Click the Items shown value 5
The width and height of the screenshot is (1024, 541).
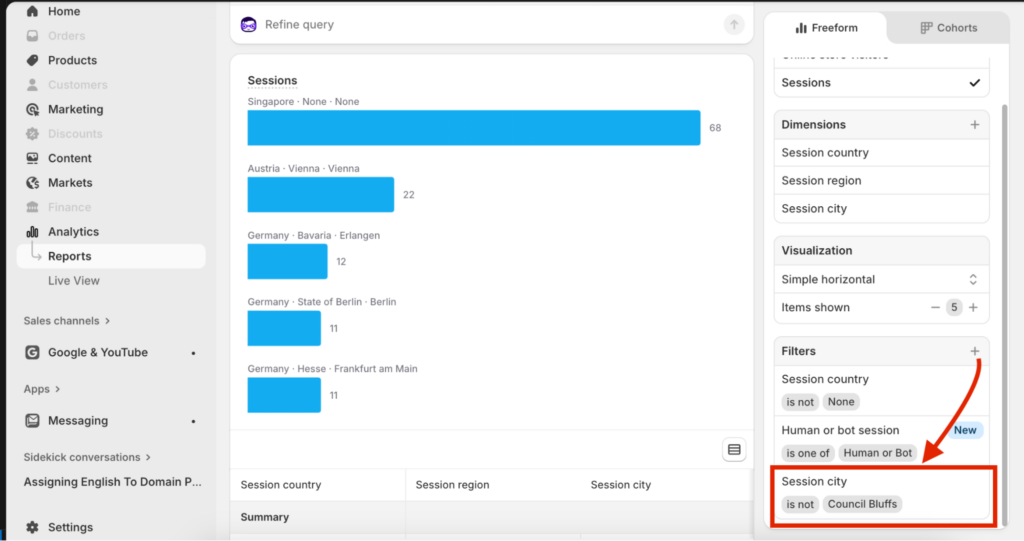(x=954, y=308)
